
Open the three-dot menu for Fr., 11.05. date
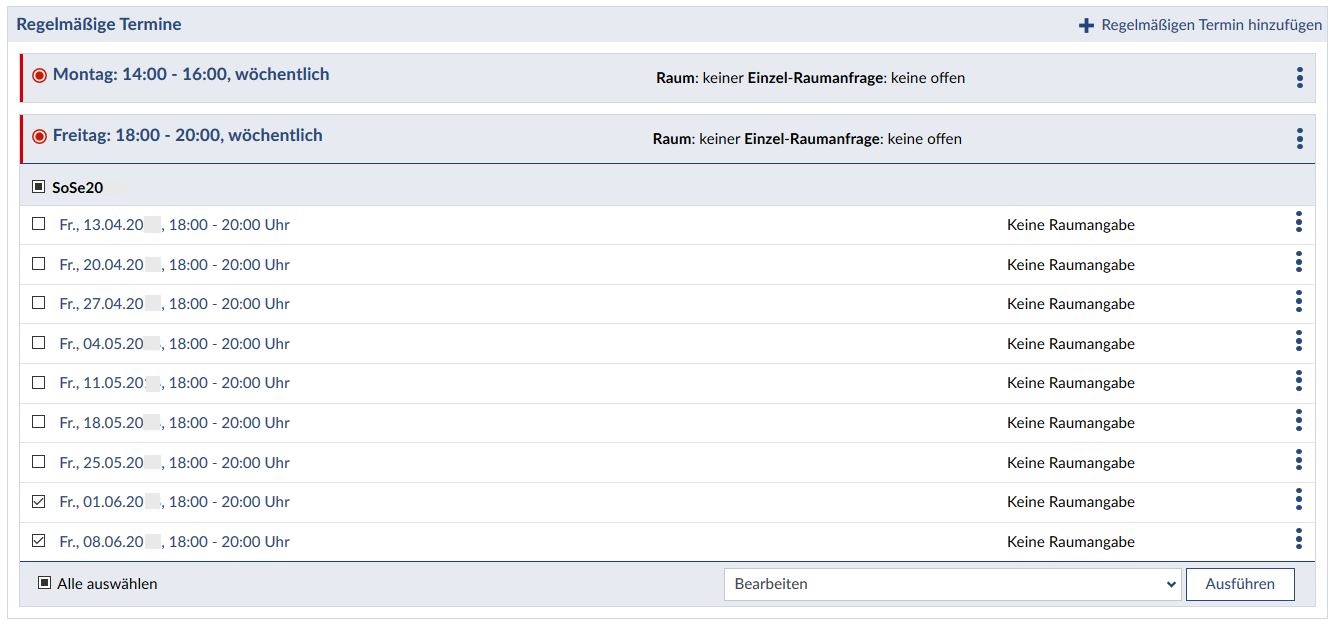[1298, 381]
